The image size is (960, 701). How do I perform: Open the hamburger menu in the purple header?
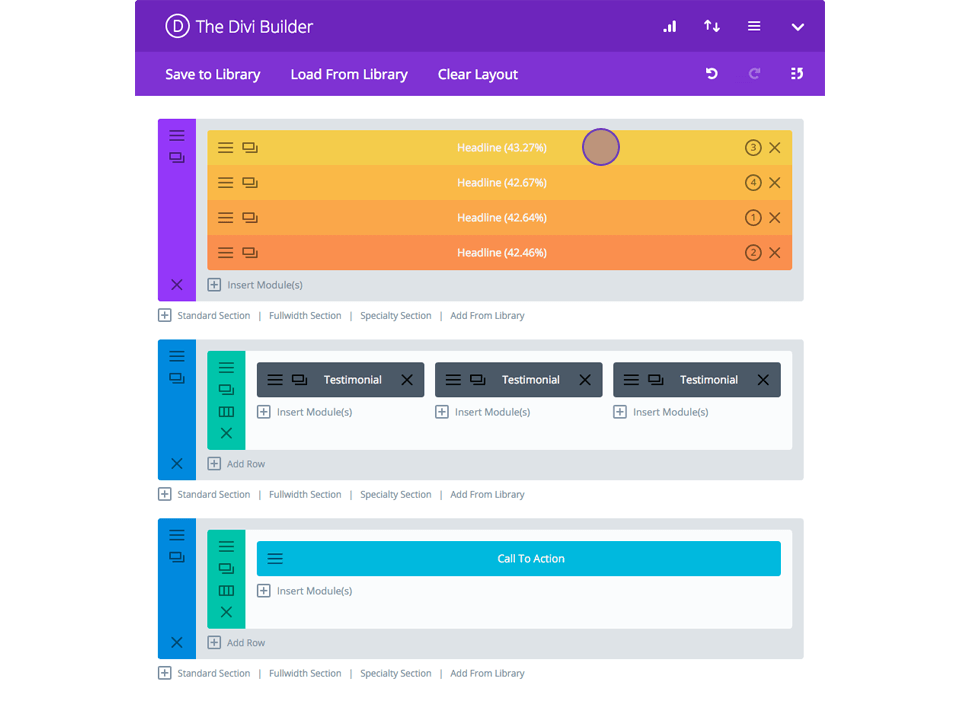[x=753, y=26]
